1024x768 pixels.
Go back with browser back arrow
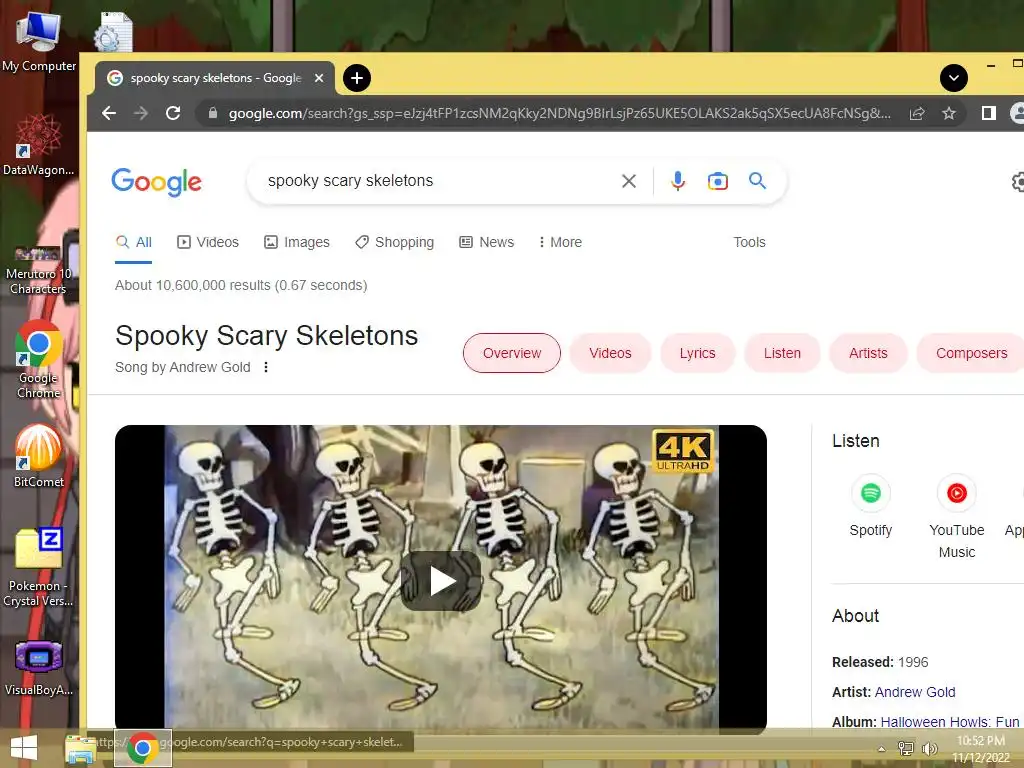[x=109, y=113]
